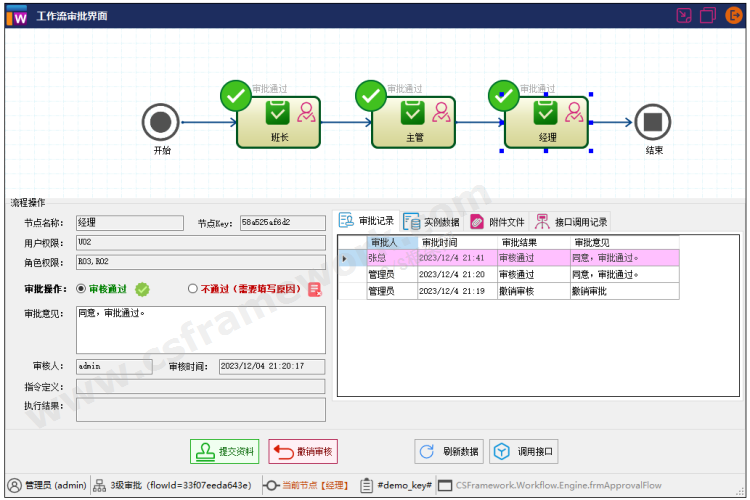
Task: Click green check badge on 班长 node
Action: click(x=236, y=96)
